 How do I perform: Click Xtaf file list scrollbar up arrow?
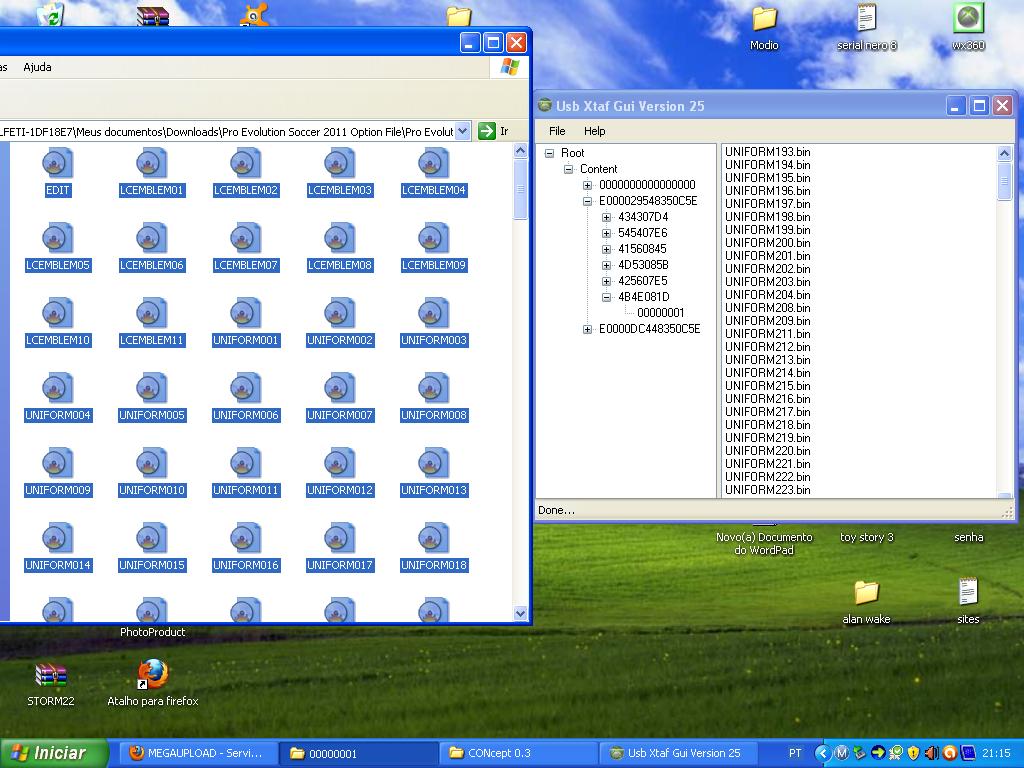point(1004,153)
